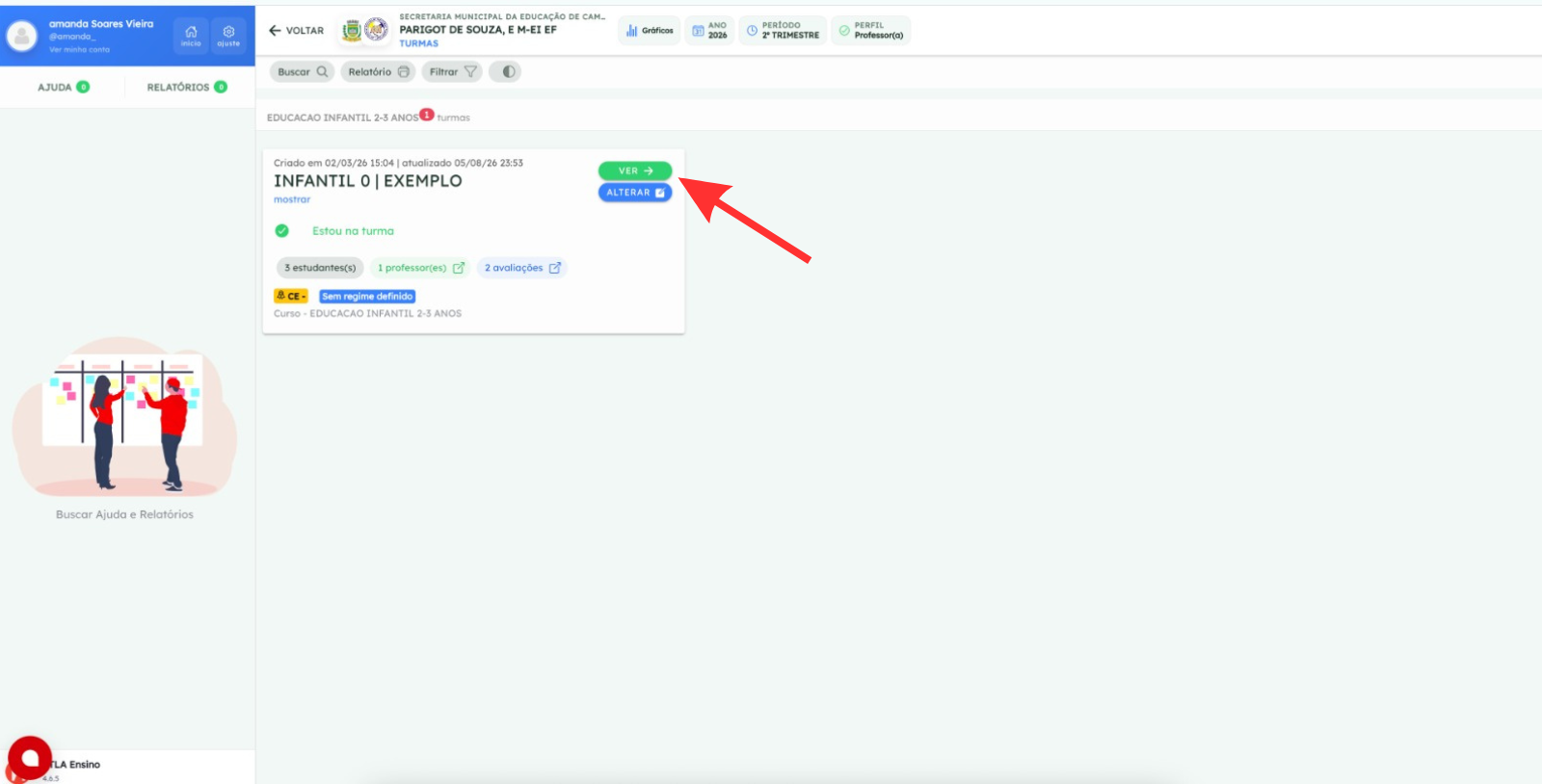Click the EDUCACAO INFANTIL 2-3 ANOS section heading
This screenshot has height=784, width=1542.
click(342, 118)
